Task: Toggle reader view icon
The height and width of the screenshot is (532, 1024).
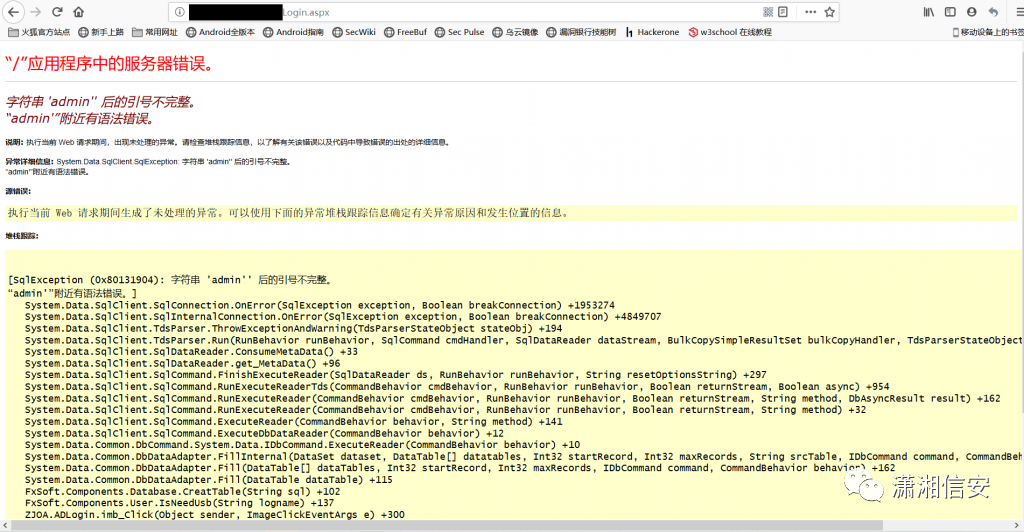Action: pyautogui.click(x=783, y=12)
